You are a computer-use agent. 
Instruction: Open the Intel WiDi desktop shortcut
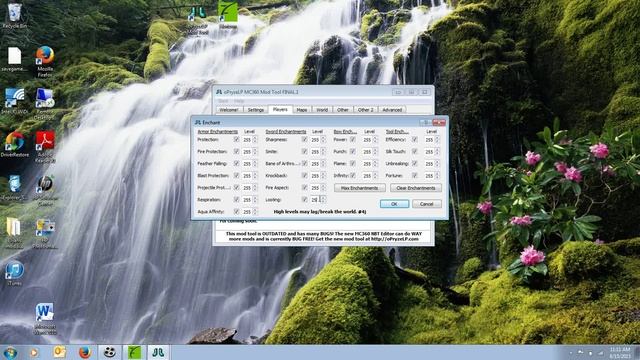(14, 100)
